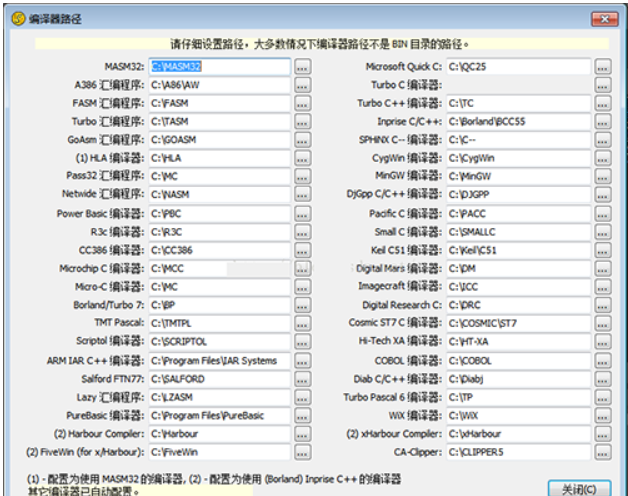Click browse button for CA-Clipper path
The width and height of the screenshot is (628, 496).
pyautogui.click(x=603, y=452)
